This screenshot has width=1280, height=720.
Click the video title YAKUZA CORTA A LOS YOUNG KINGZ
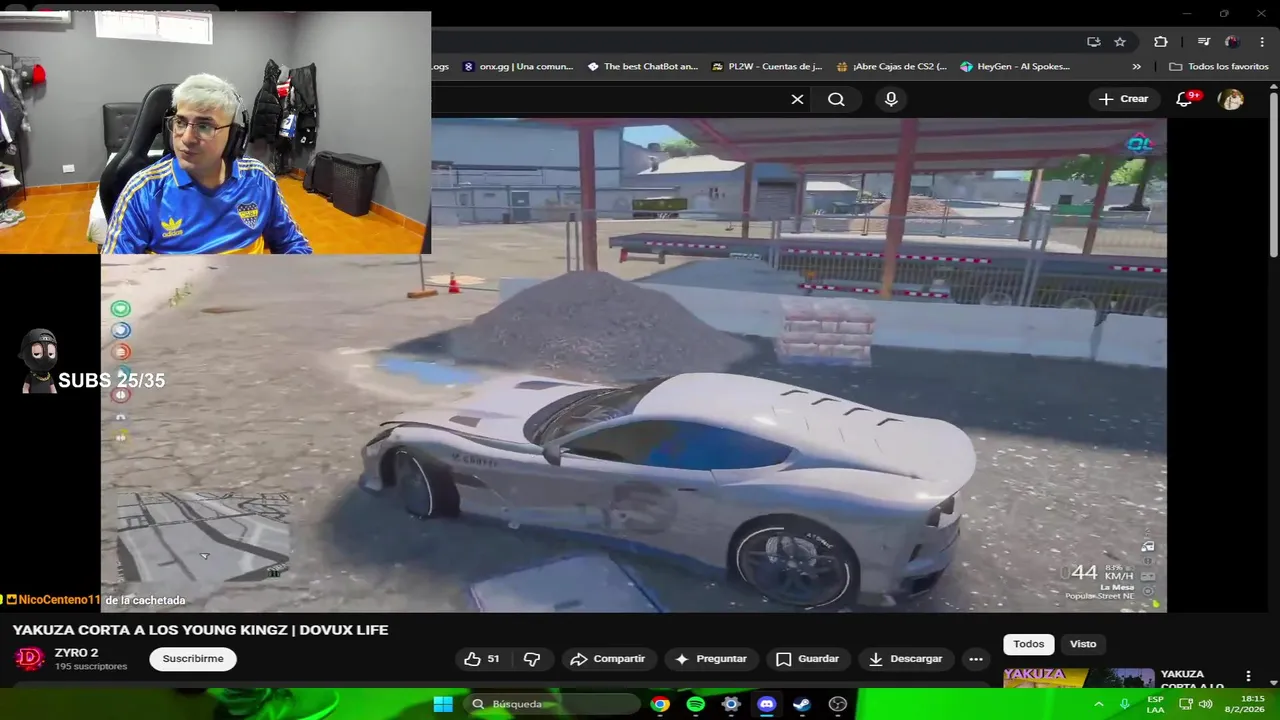200,630
